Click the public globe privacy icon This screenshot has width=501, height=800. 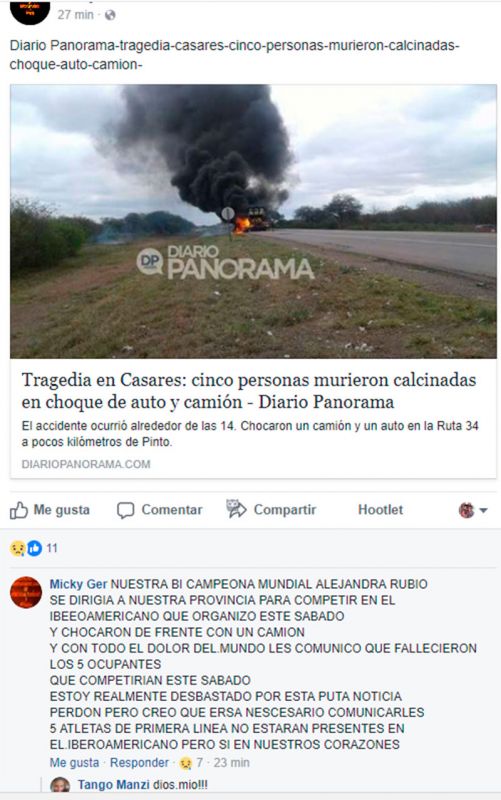pyautogui.click(x=110, y=15)
